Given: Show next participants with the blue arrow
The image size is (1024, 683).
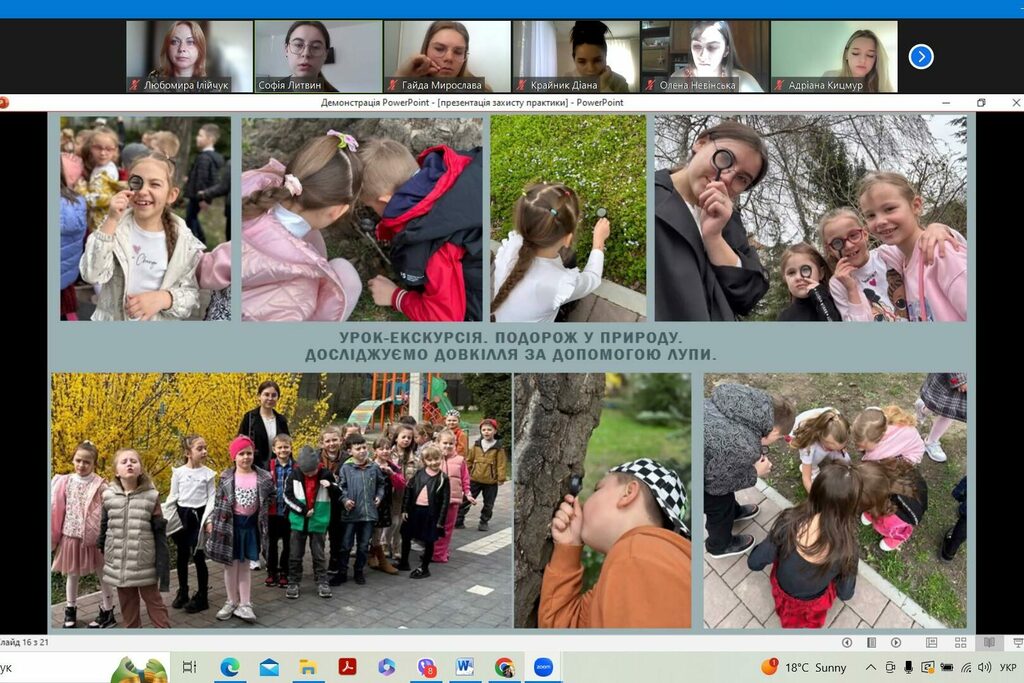Looking at the screenshot, I should point(920,57).
